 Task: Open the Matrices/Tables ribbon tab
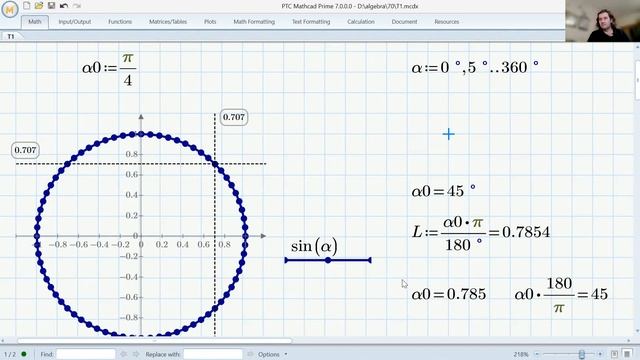168,22
